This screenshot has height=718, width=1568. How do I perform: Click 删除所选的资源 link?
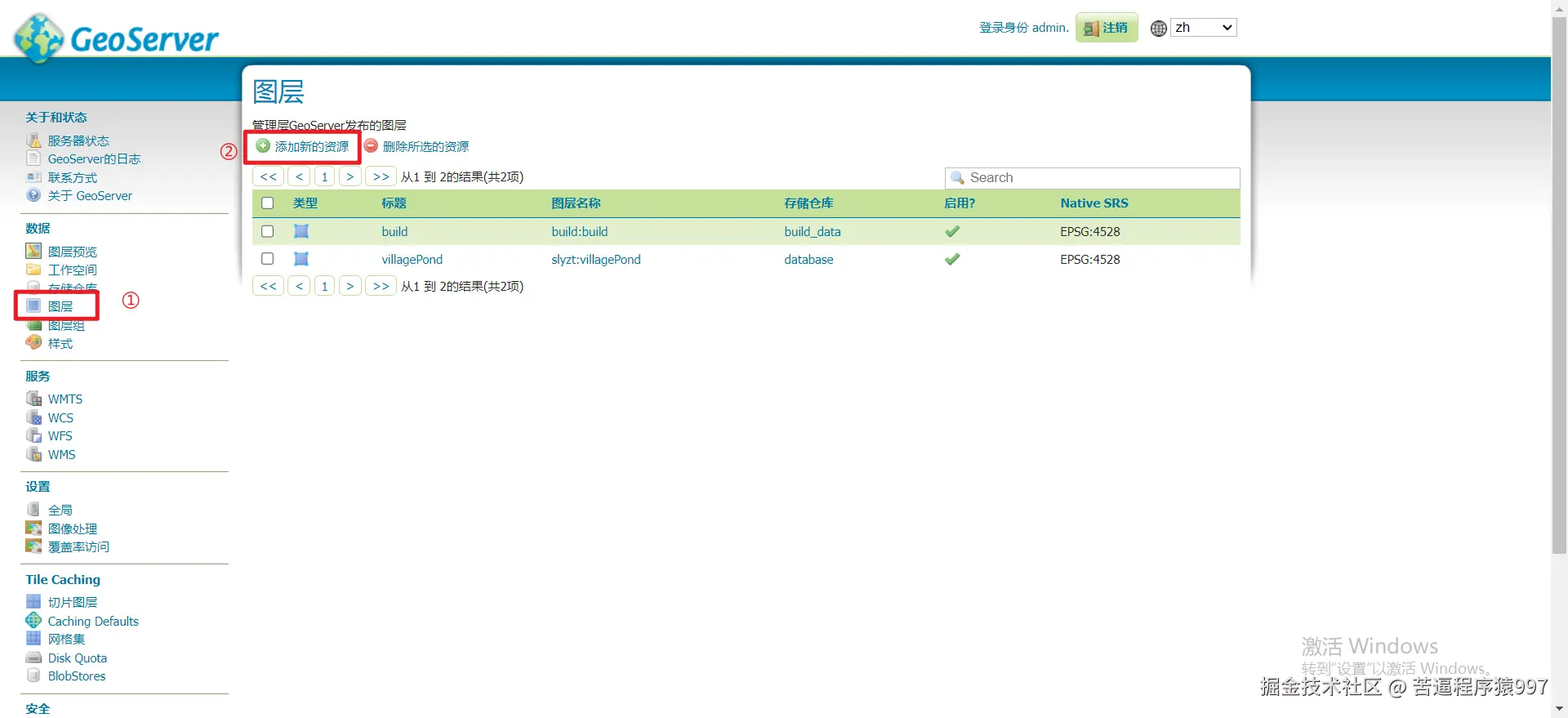coord(425,146)
